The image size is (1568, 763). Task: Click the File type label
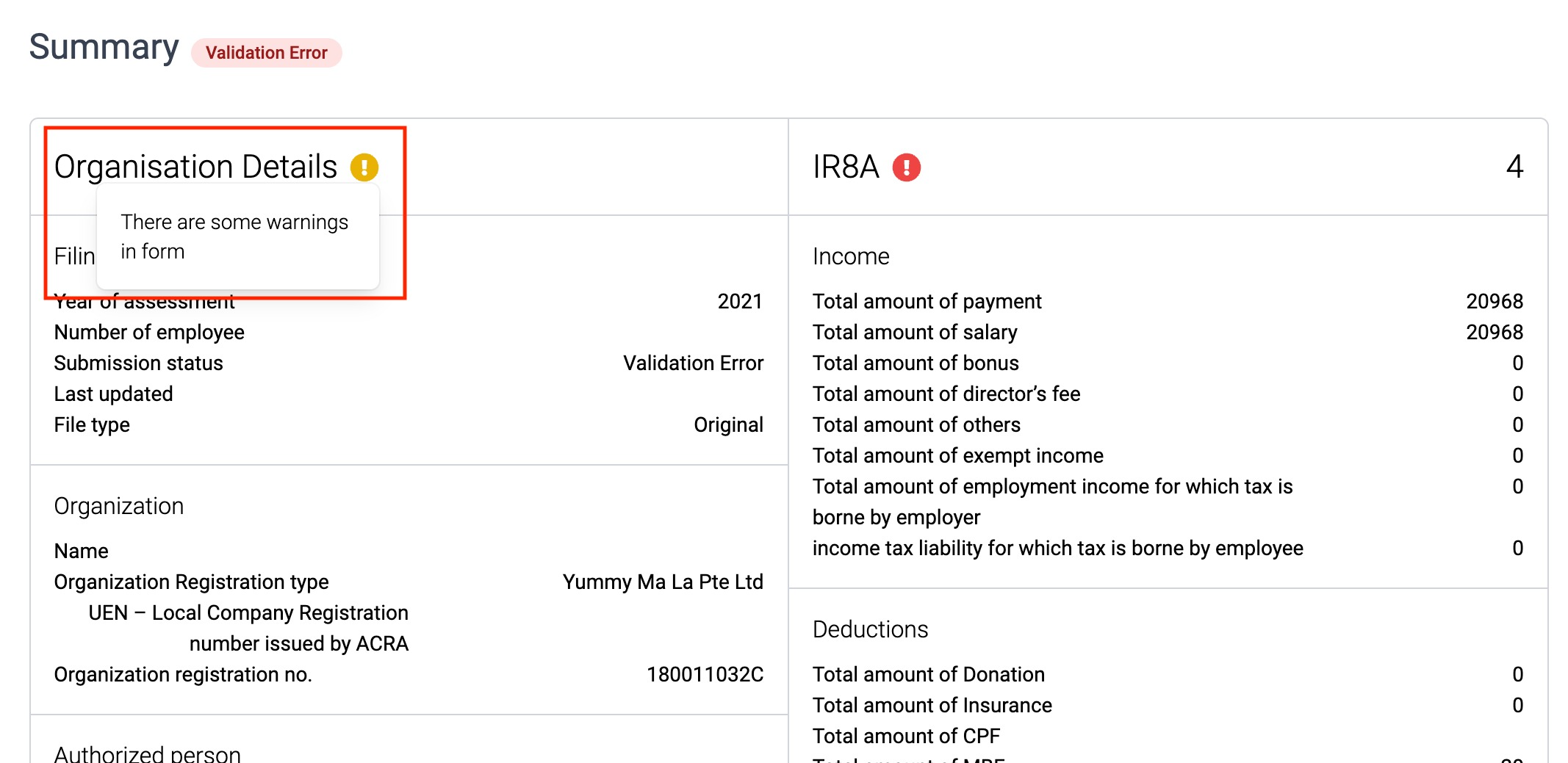click(92, 424)
